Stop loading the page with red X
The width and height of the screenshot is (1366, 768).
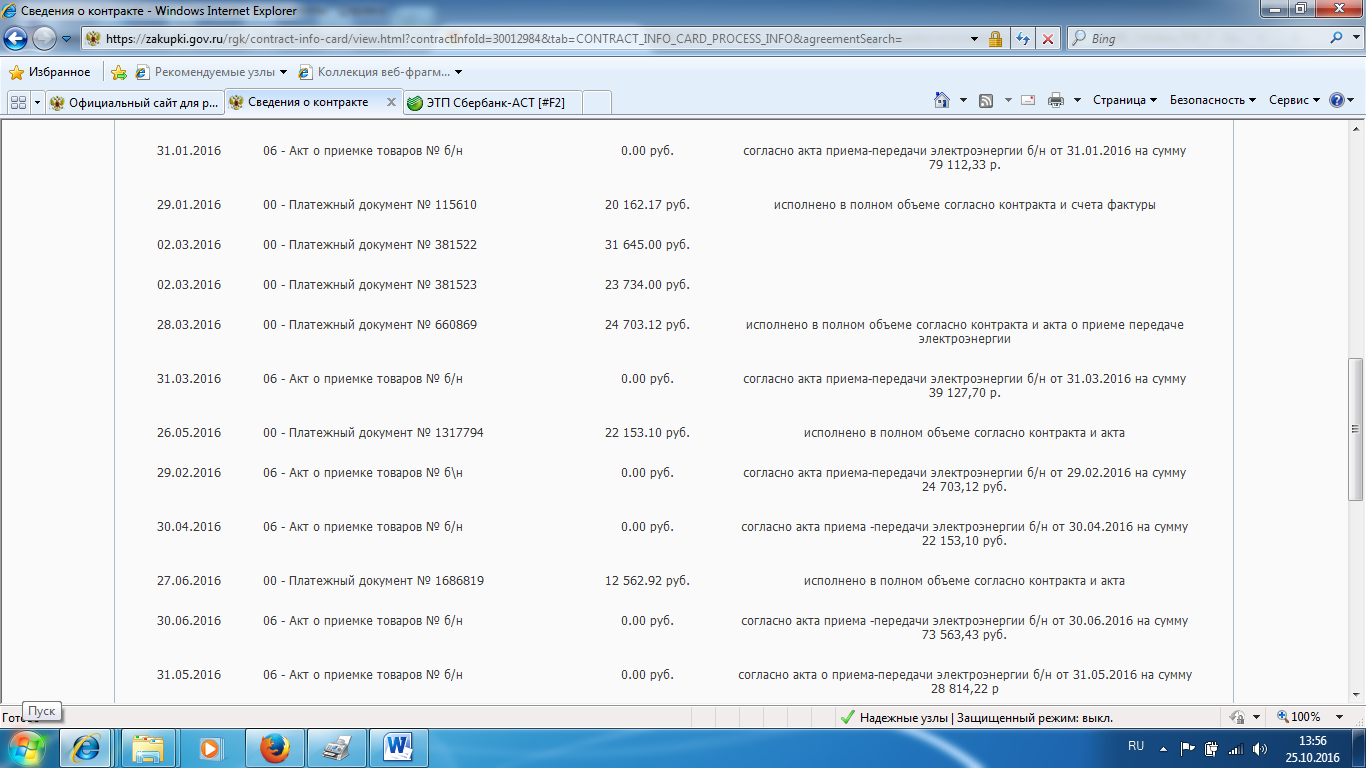[1047, 39]
